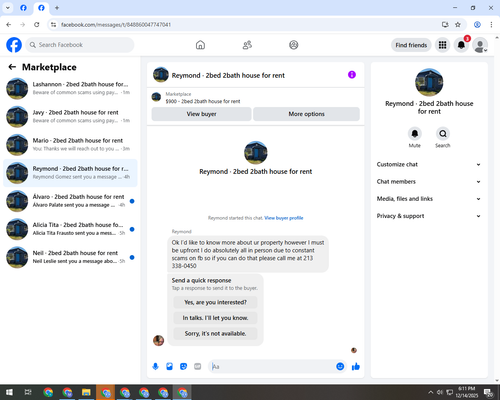
Task: Click the site information icon in address bar
Action: (x=53, y=25)
